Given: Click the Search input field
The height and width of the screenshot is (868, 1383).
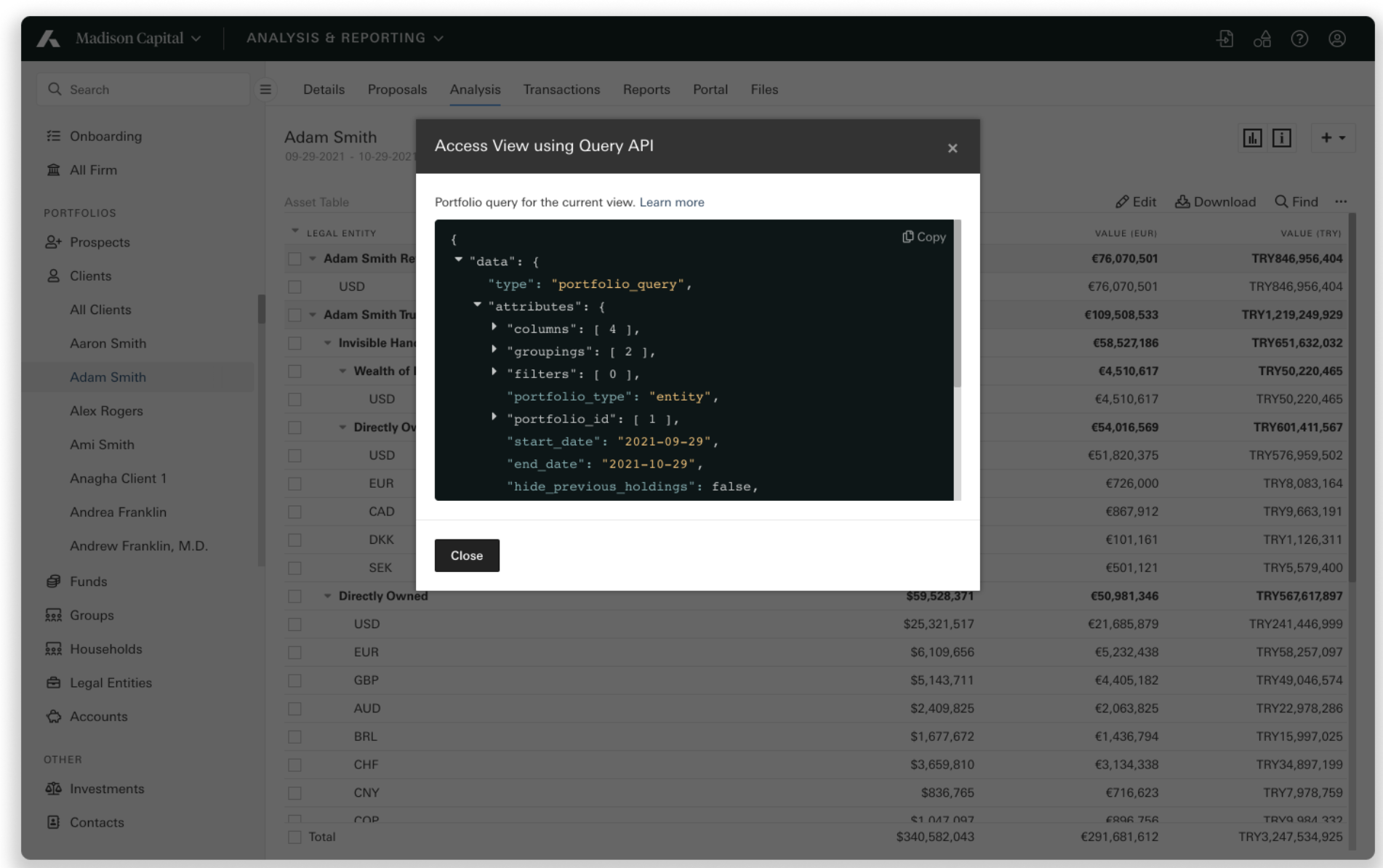Looking at the screenshot, I should point(143,89).
